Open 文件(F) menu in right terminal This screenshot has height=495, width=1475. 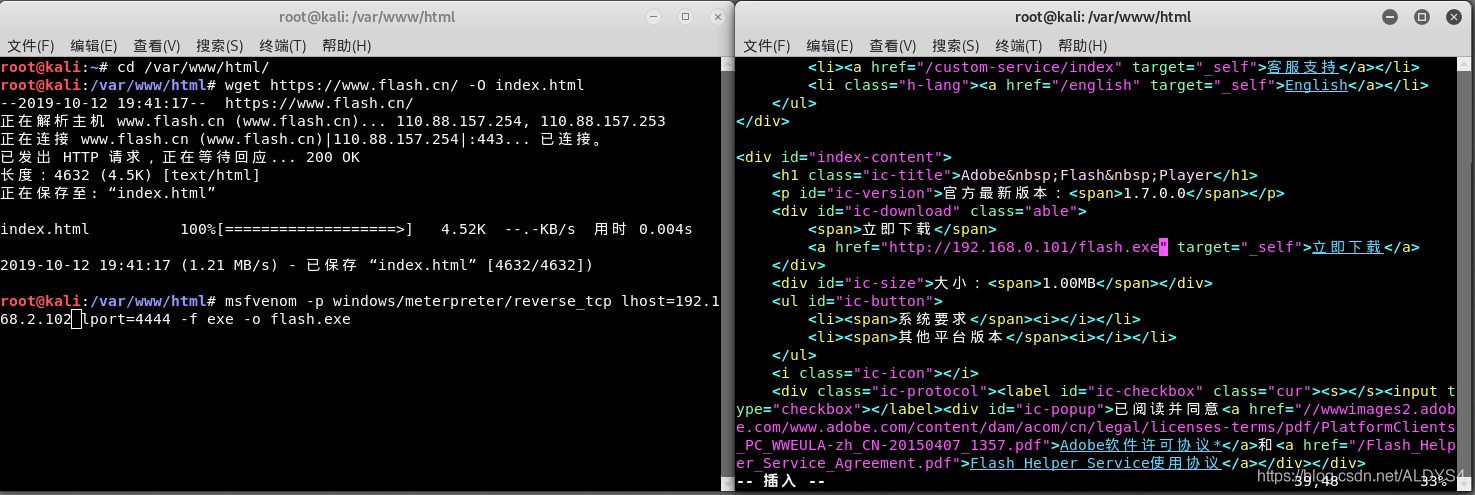[767, 46]
